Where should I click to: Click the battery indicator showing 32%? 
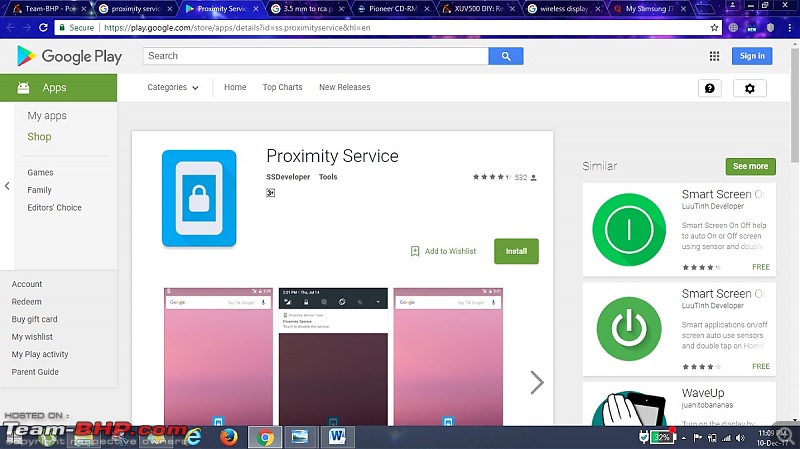tap(663, 437)
